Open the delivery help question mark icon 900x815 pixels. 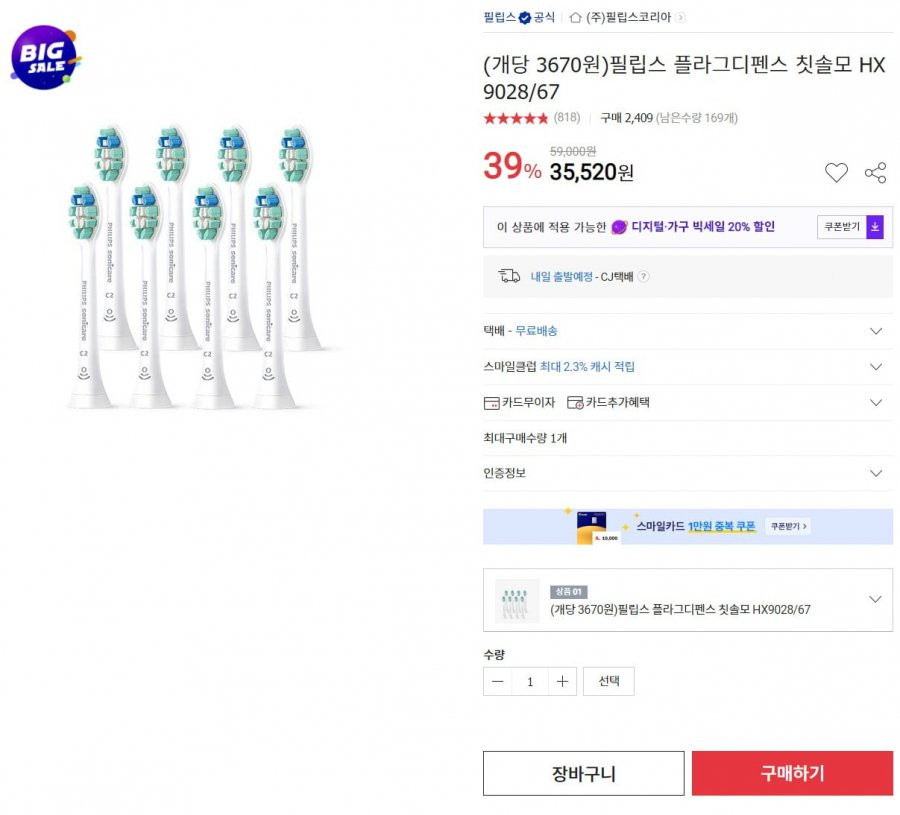[x=644, y=276]
